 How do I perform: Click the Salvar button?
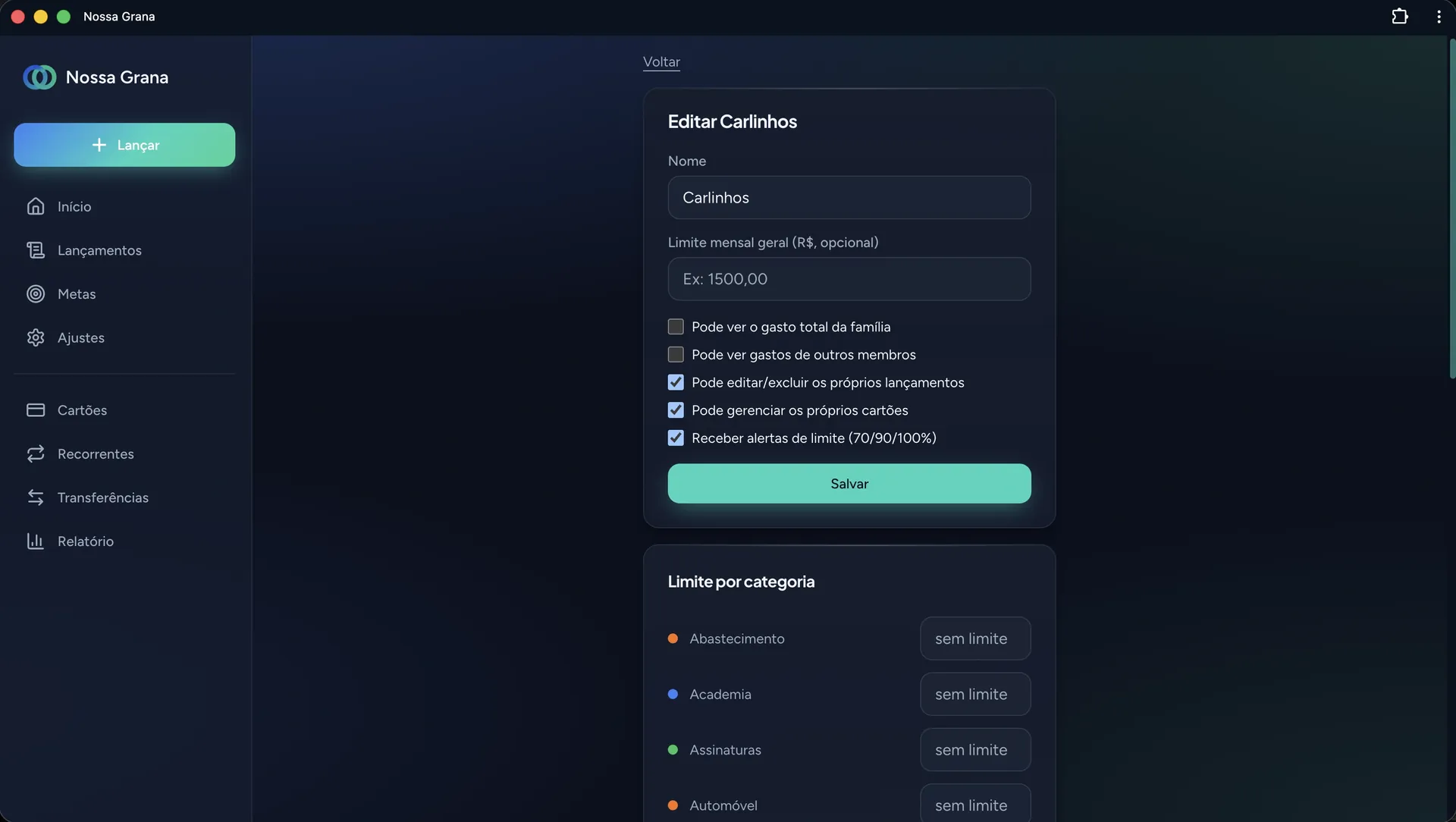click(x=849, y=484)
